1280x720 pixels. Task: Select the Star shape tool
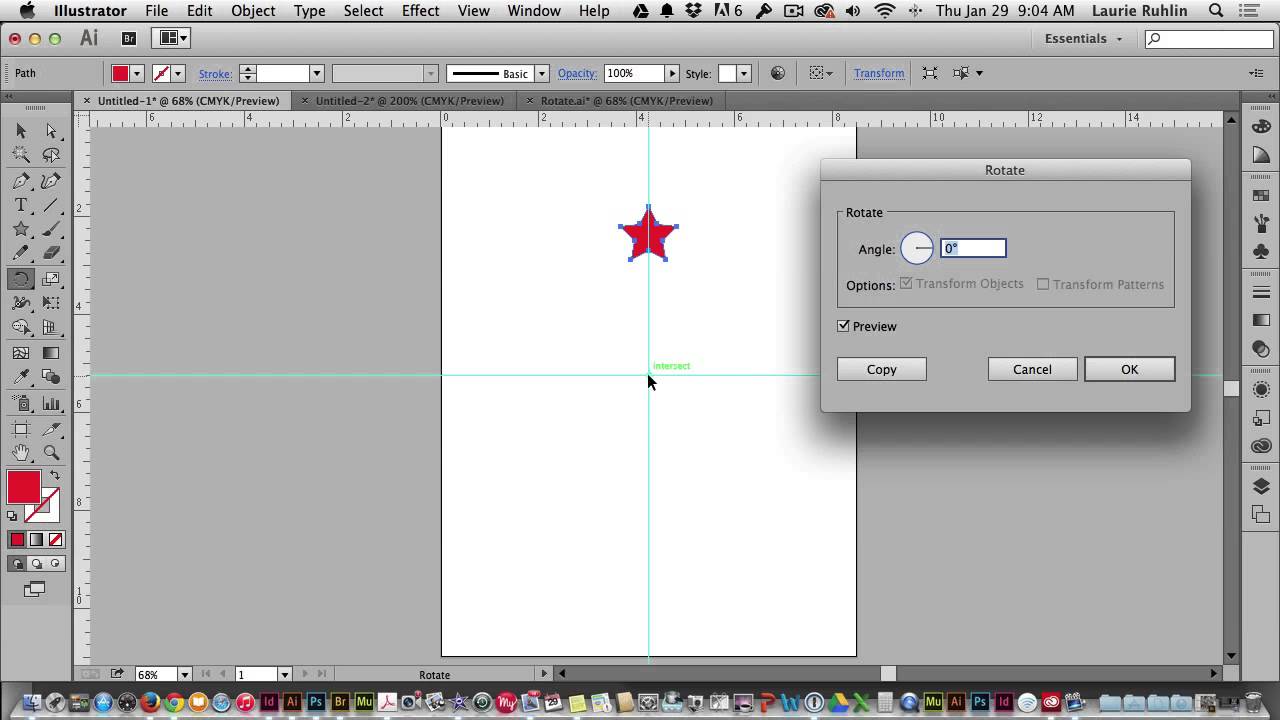[20, 230]
